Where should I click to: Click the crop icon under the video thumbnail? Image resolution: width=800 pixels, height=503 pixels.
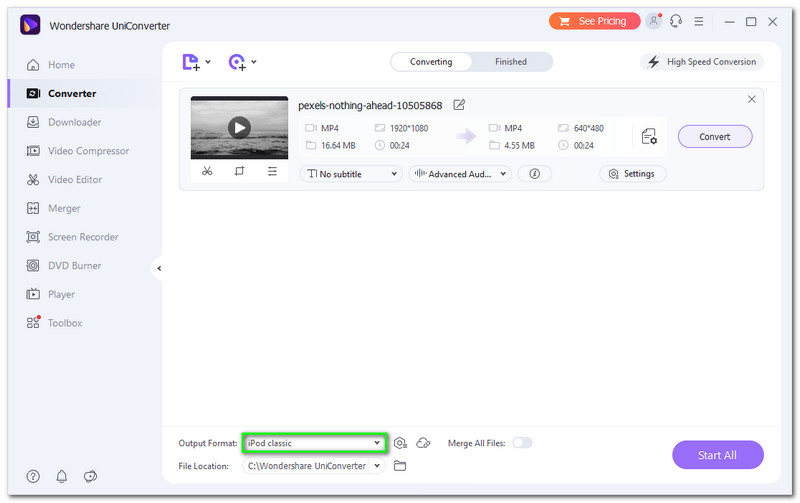tap(239, 172)
